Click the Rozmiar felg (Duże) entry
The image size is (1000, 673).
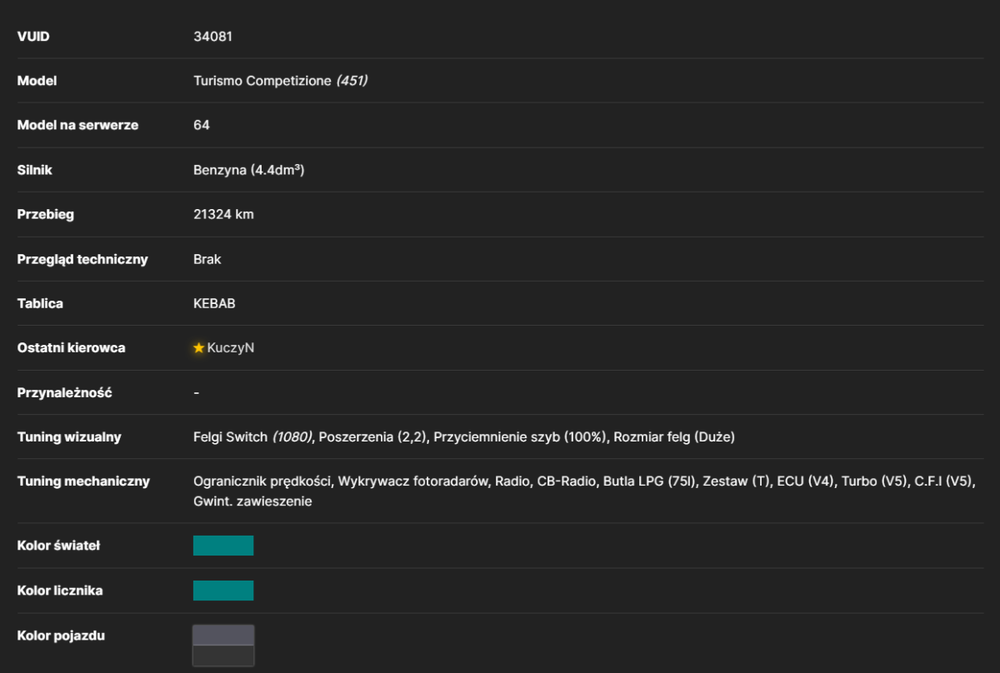pos(674,437)
